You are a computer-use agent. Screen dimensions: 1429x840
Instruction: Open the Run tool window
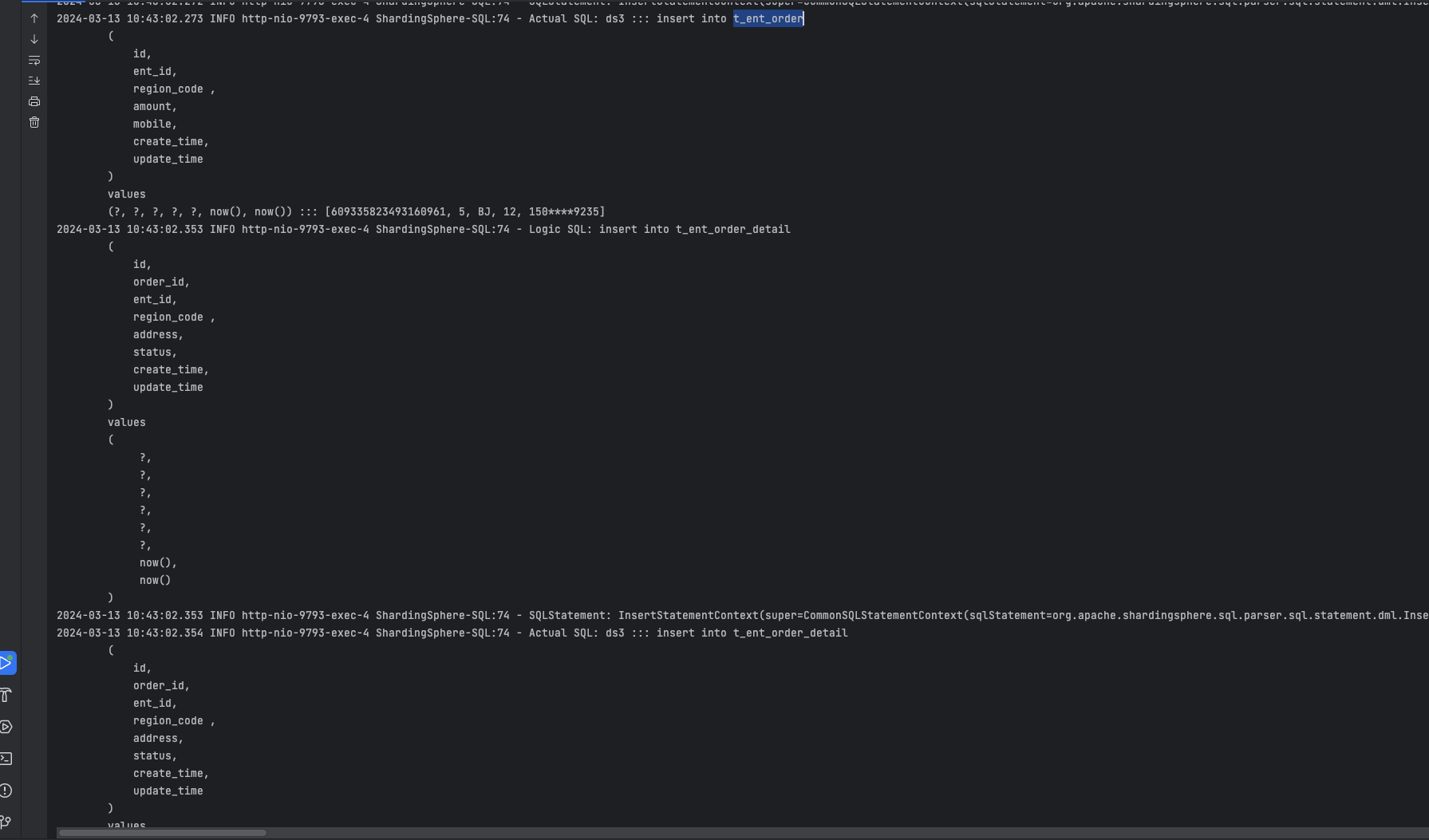coord(6,663)
